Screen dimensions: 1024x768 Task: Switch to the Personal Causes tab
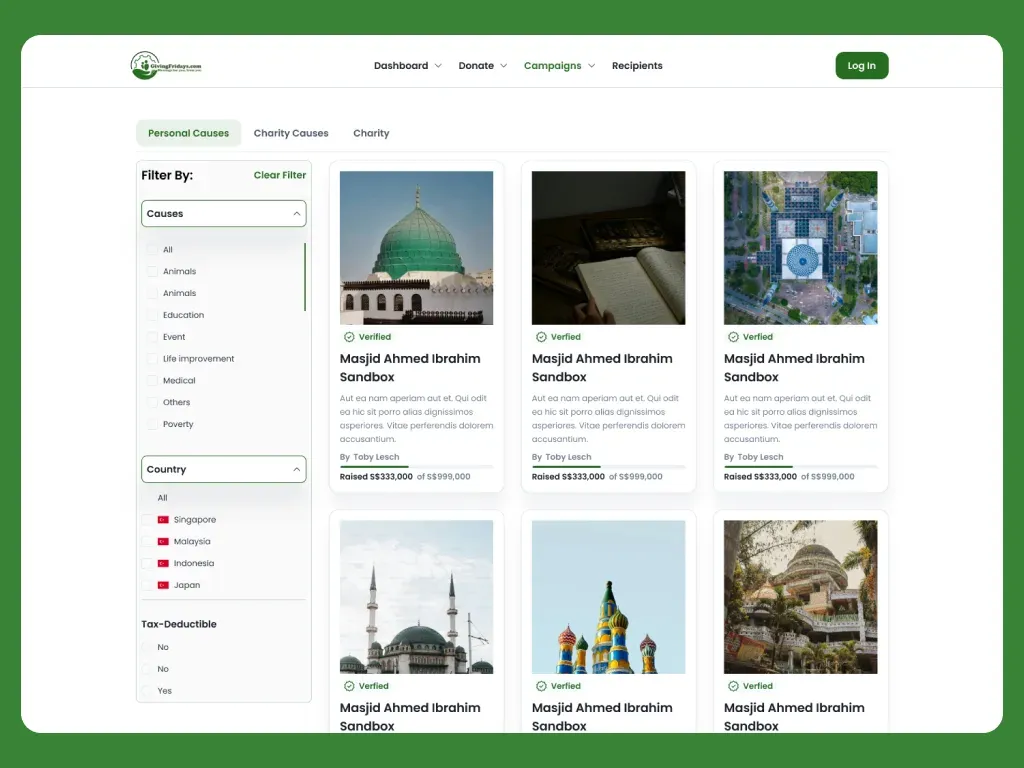[x=188, y=133]
